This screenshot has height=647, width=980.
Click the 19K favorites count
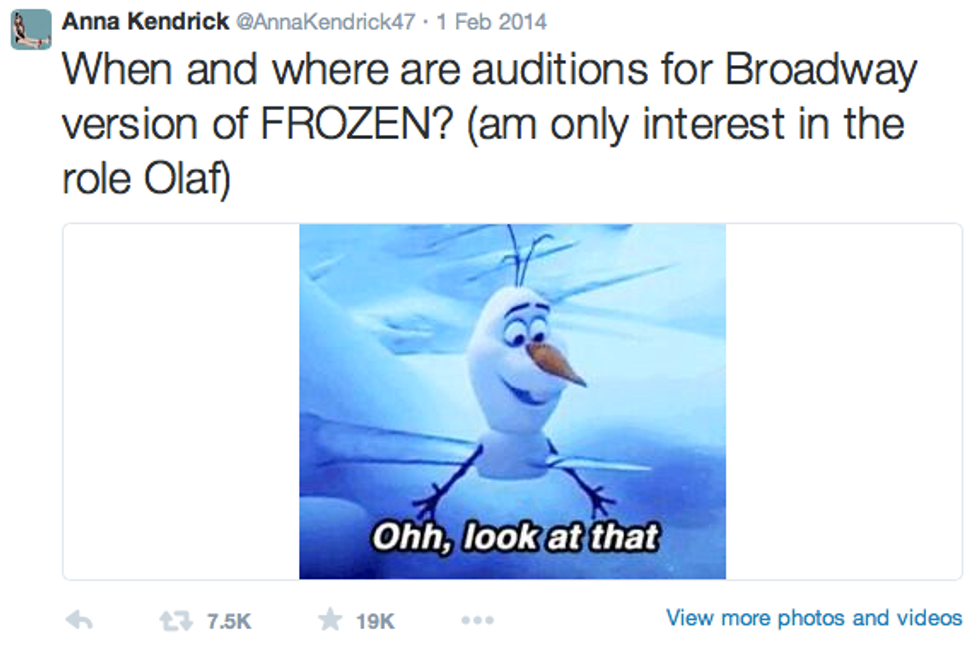(x=375, y=621)
